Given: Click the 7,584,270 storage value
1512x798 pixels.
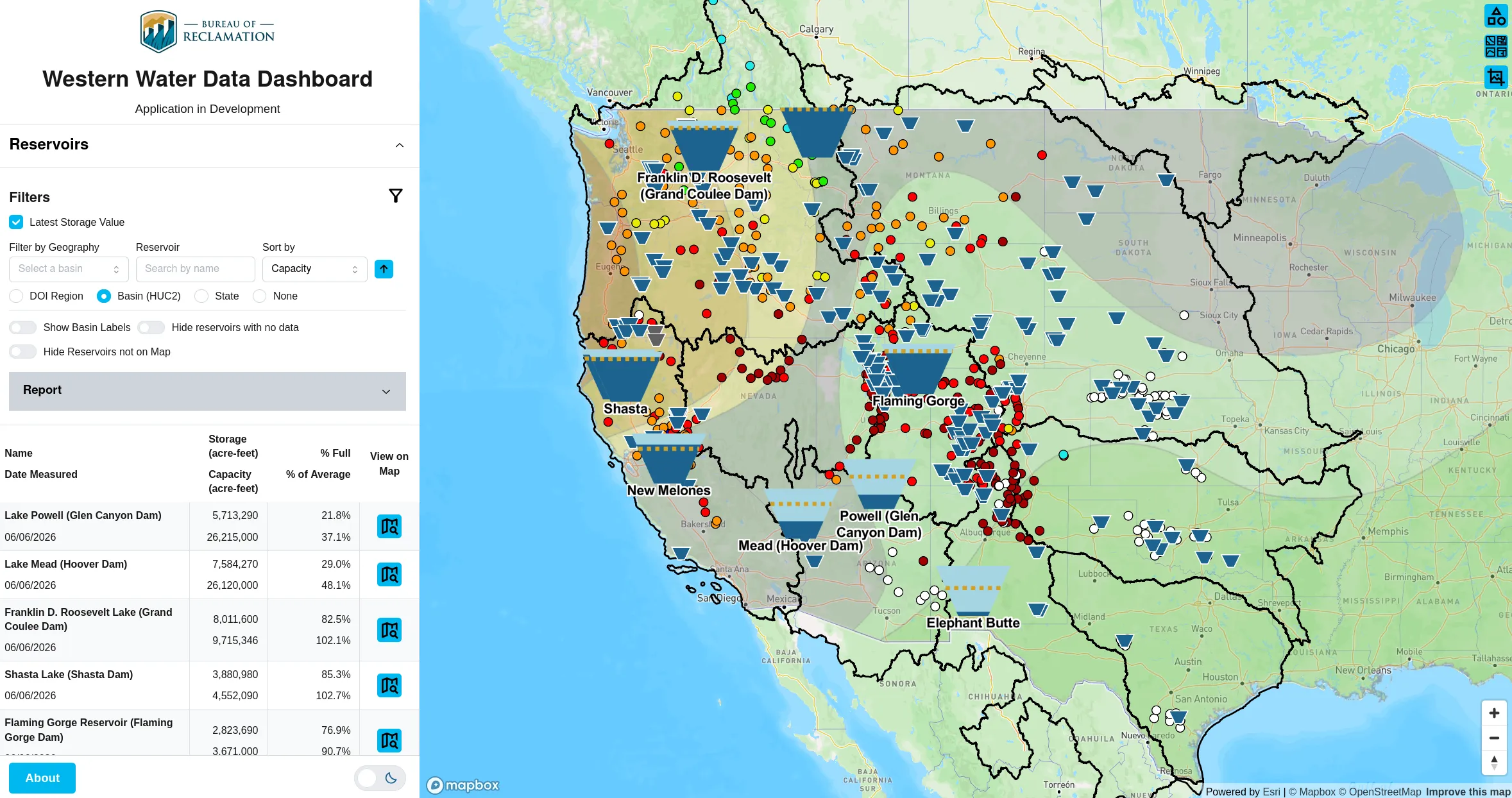Looking at the screenshot, I should point(235,565).
